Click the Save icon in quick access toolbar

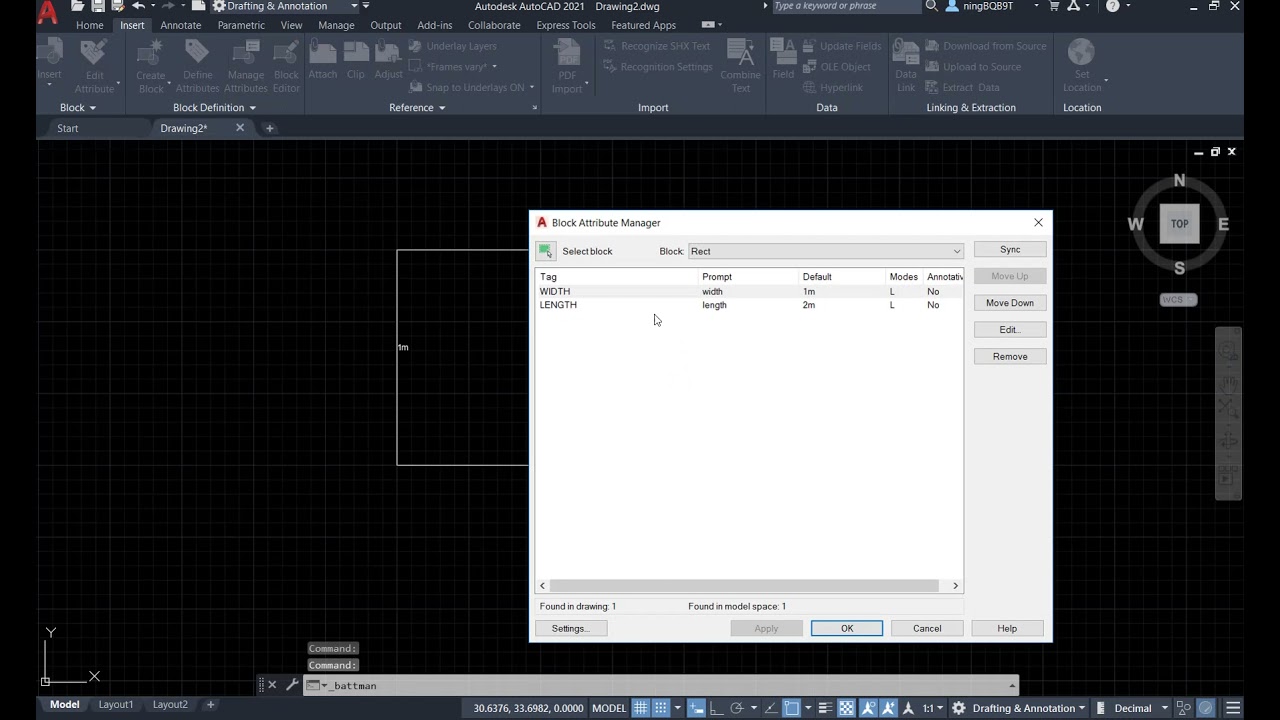pos(98,6)
